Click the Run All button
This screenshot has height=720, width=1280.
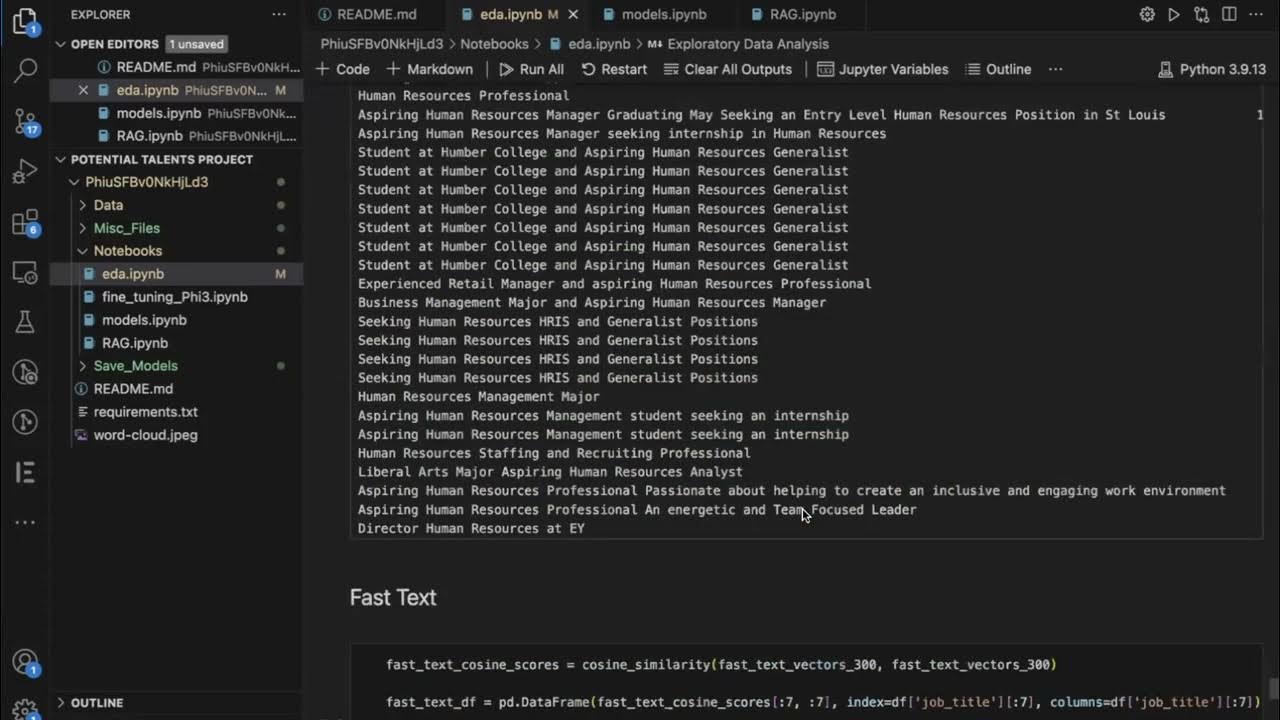click(531, 69)
